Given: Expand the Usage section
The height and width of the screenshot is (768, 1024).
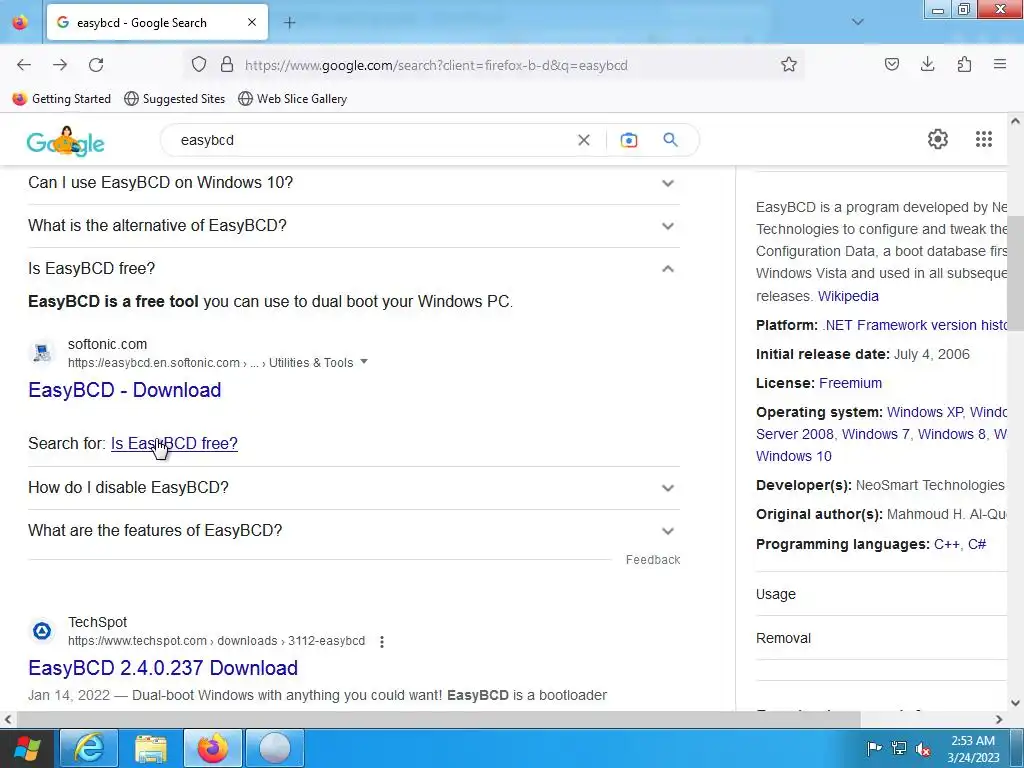Looking at the screenshot, I should tap(882, 594).
